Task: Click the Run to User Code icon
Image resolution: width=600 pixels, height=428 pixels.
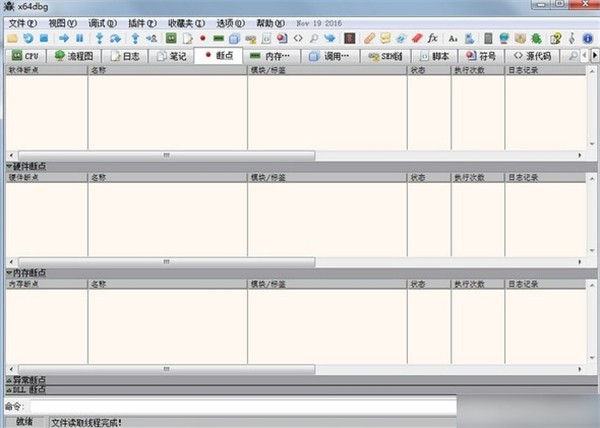Action: pyautogui.click(x=152, y=38)
